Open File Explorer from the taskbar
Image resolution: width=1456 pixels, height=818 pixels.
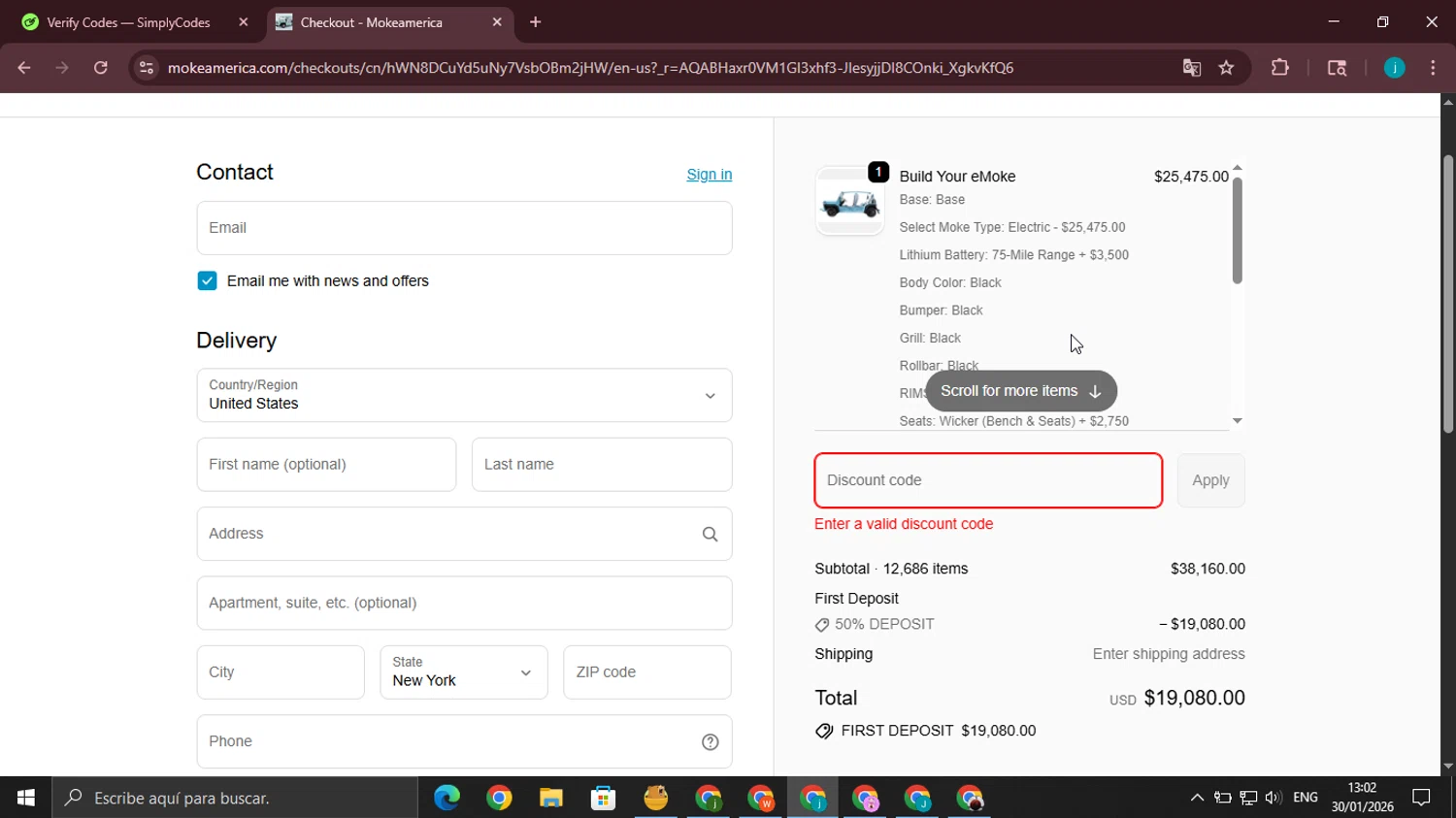[551, 798]
